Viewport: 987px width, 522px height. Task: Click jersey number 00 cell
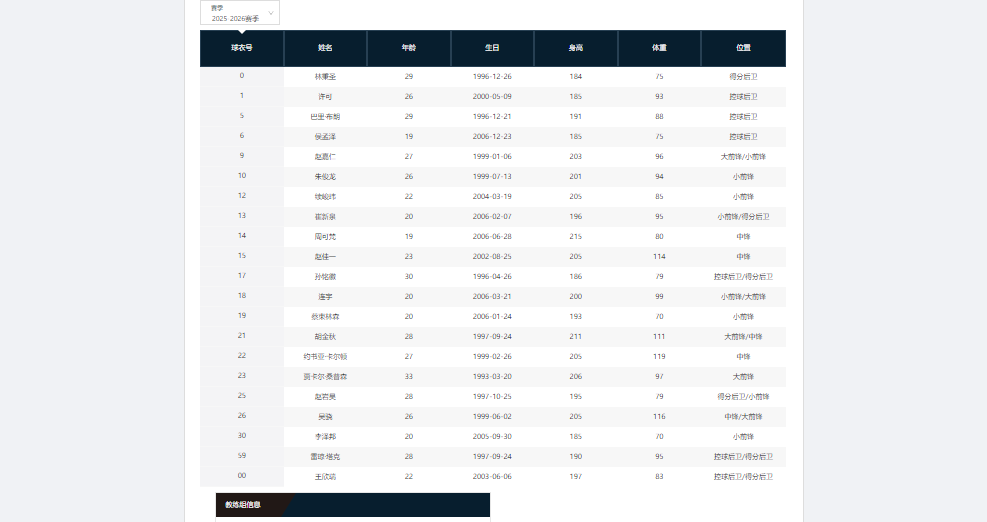coord(242,477)
